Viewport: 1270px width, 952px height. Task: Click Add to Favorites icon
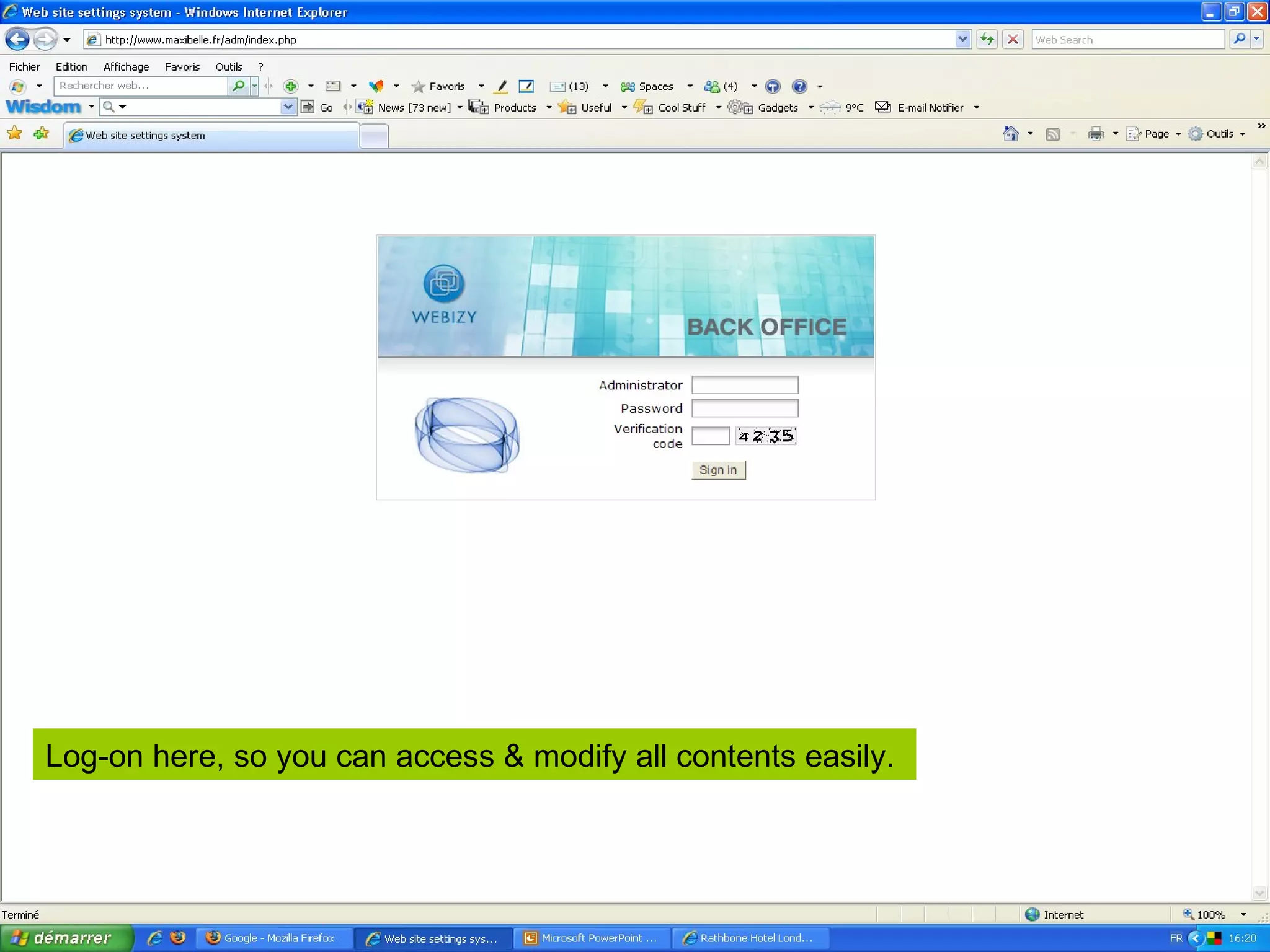pyautogui.click(x=41, y=134)
